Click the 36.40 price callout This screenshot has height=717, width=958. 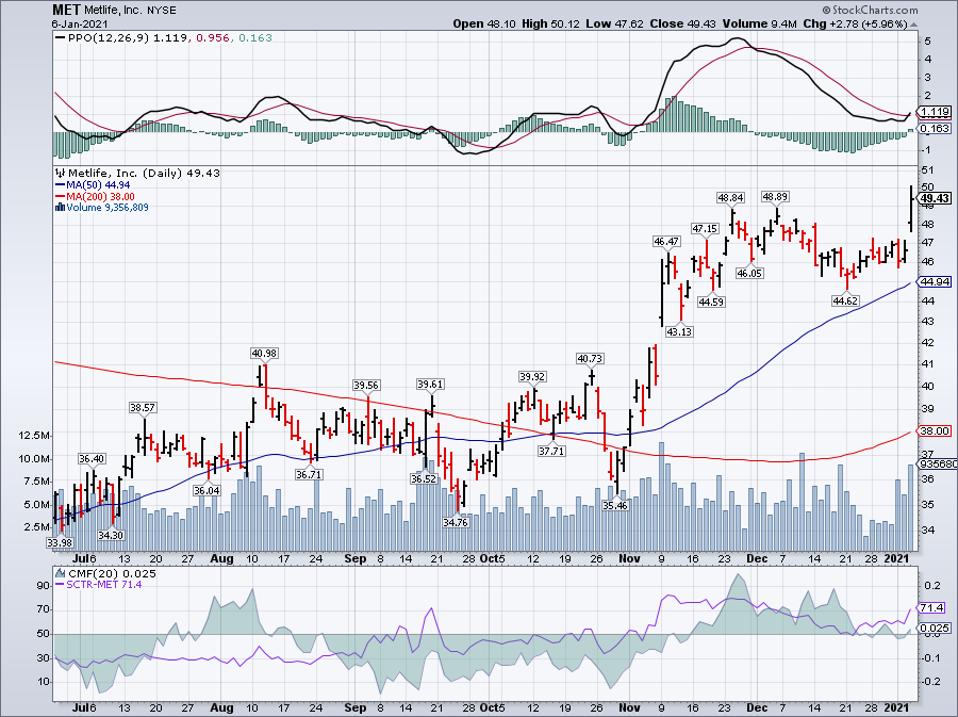point(92,459)
